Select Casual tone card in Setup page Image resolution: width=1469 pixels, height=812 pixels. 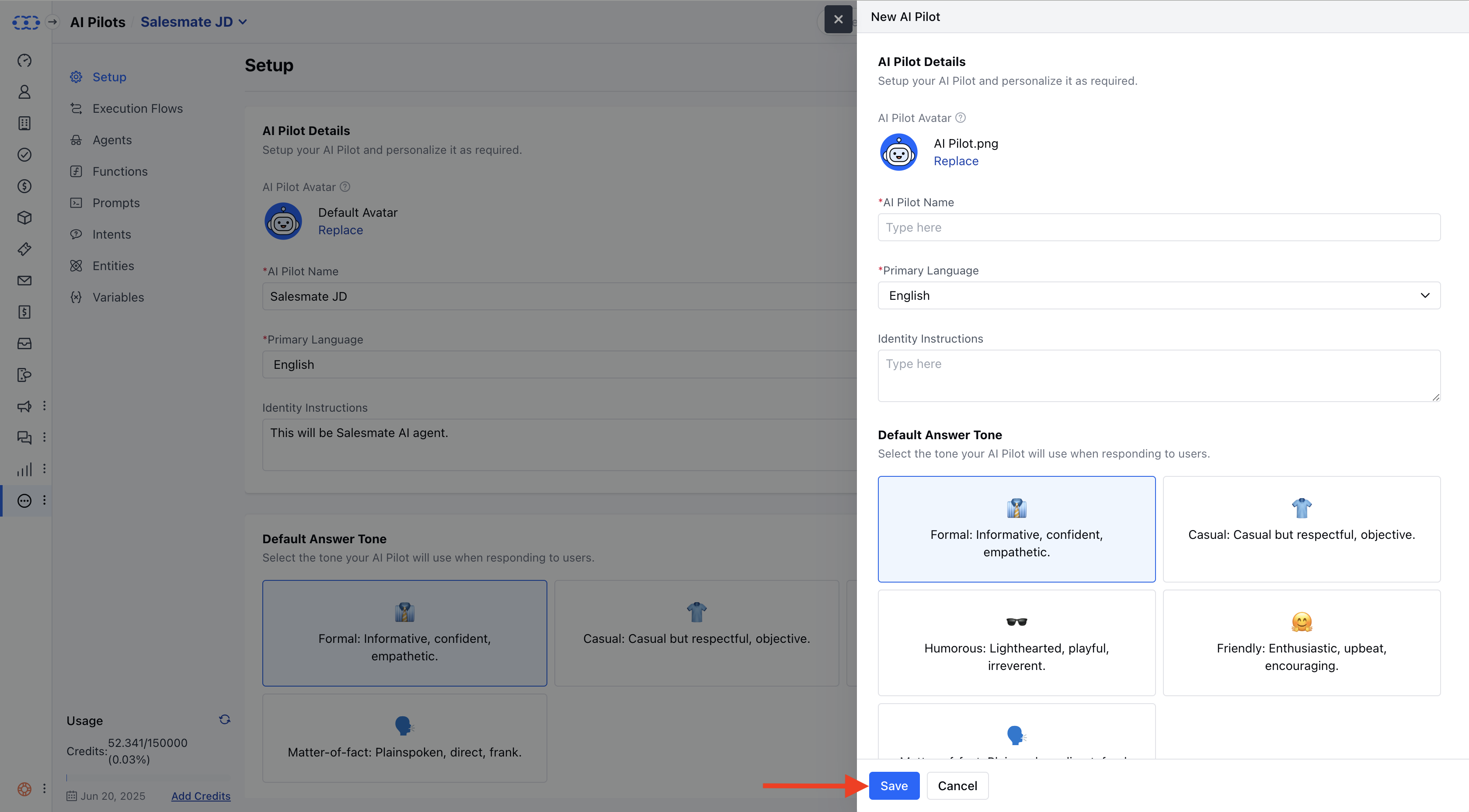click(696, 633)
